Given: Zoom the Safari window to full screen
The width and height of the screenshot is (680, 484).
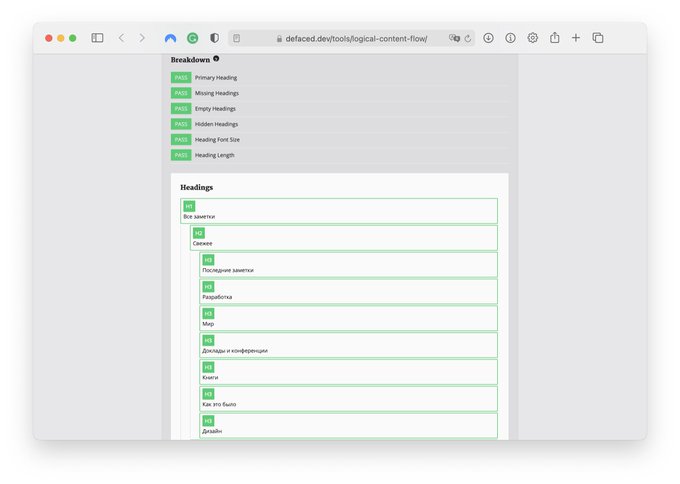Looking at the screenshot, I should click(73, 38).
